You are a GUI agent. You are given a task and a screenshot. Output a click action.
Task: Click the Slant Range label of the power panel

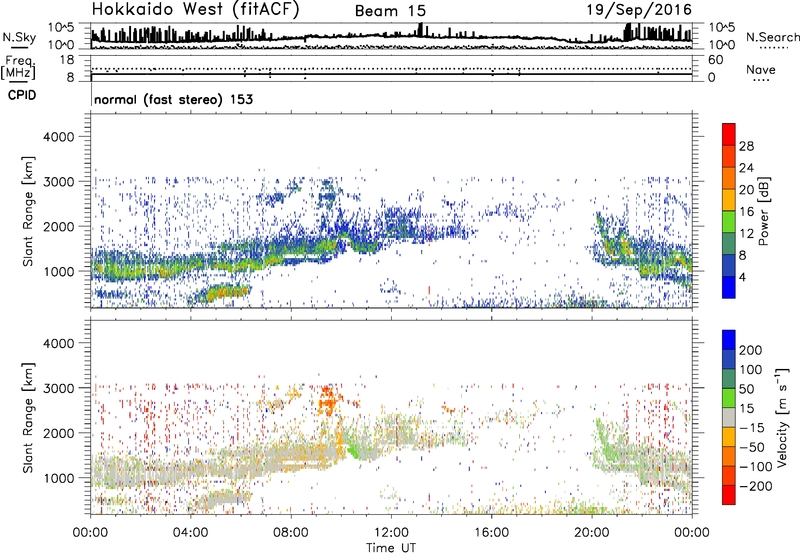point(28,211)
